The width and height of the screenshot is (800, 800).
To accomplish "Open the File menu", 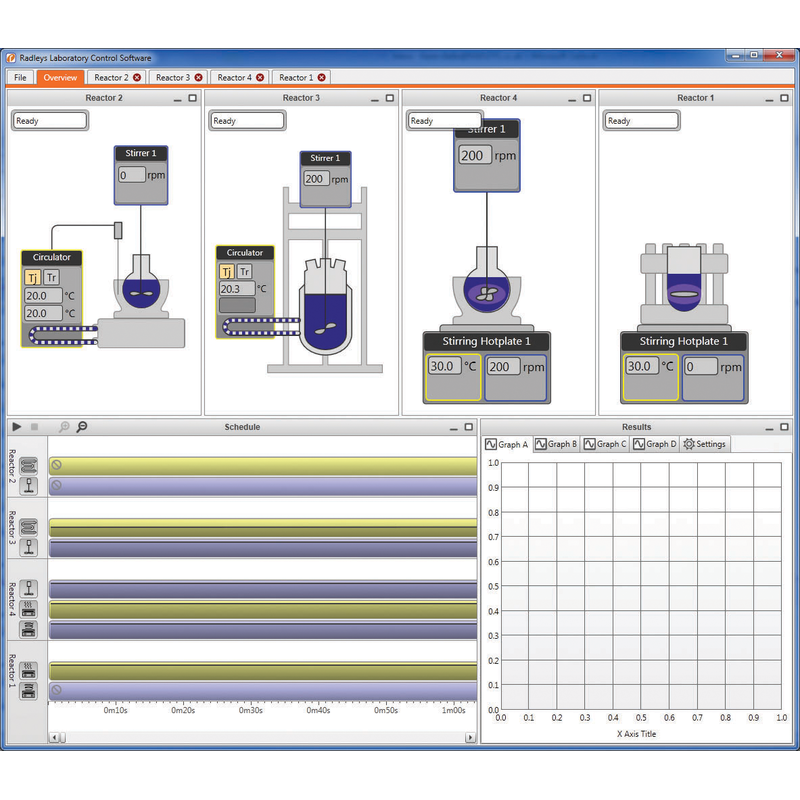I will [x=20, y=77].
